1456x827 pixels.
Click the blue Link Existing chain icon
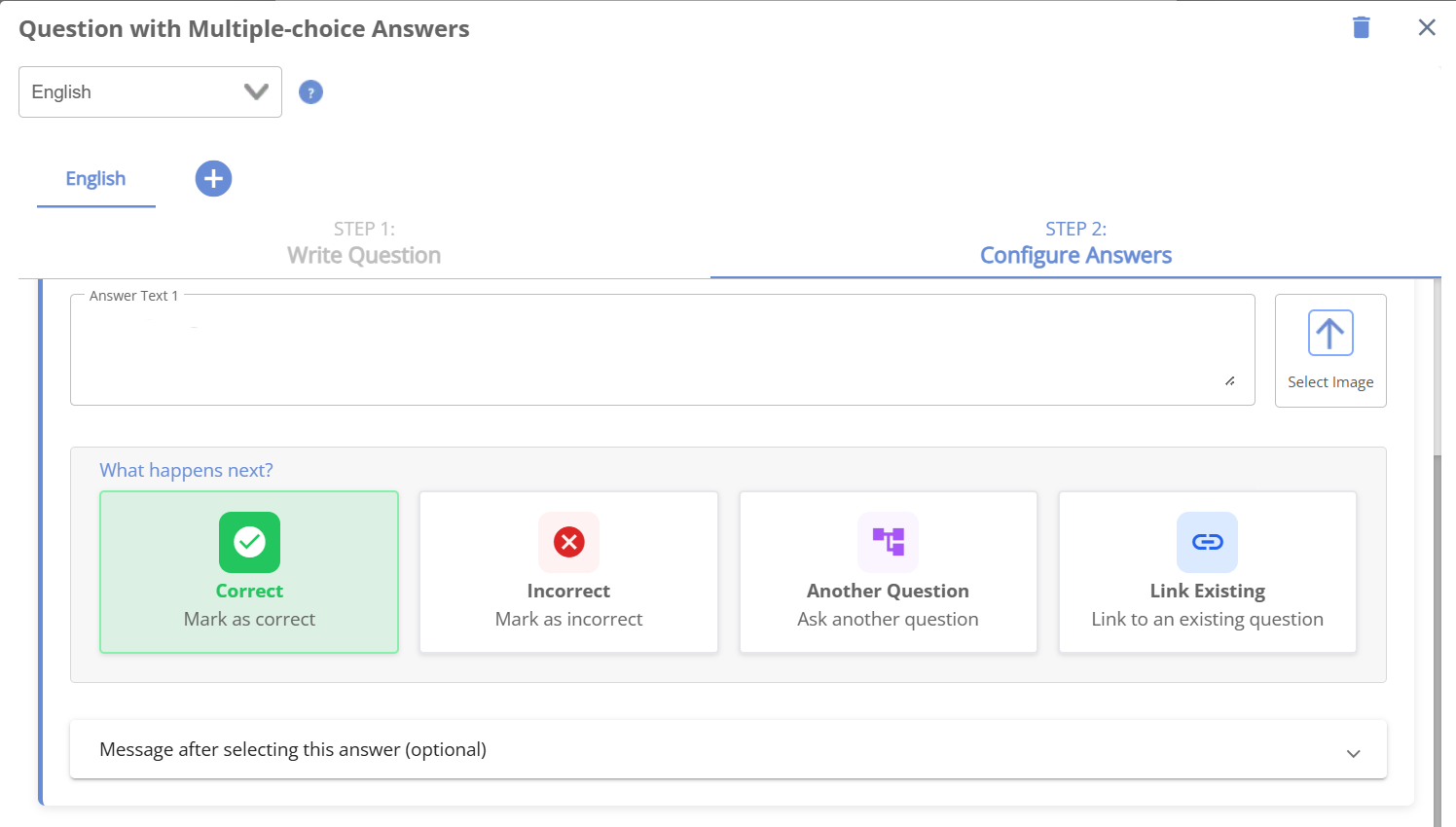click(1207, 542)
